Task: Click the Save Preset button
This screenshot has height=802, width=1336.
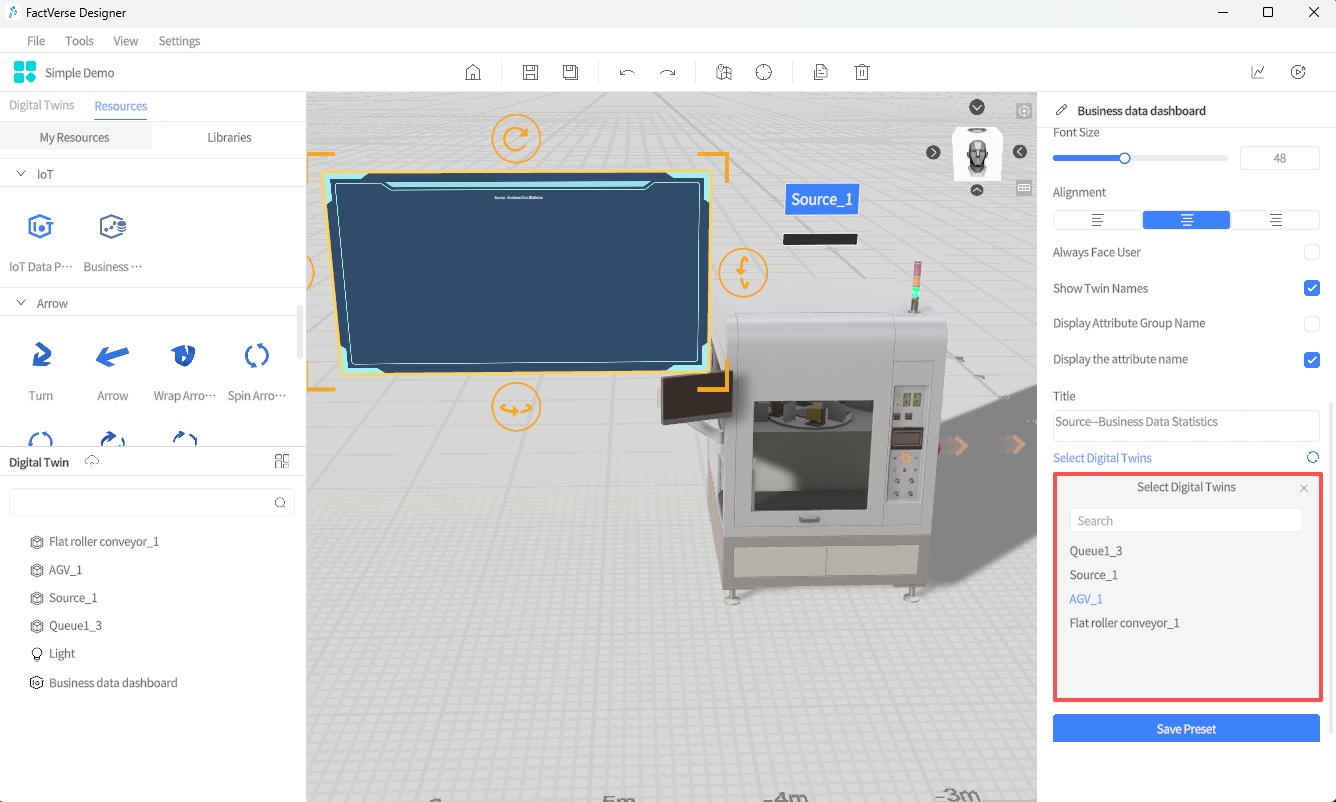Action: (1186, 729)
